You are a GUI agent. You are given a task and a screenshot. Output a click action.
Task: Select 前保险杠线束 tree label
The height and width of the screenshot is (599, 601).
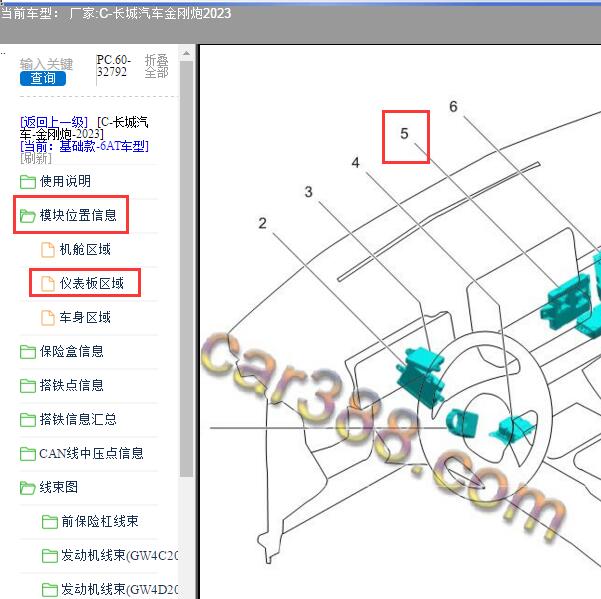tap(100, 522)
